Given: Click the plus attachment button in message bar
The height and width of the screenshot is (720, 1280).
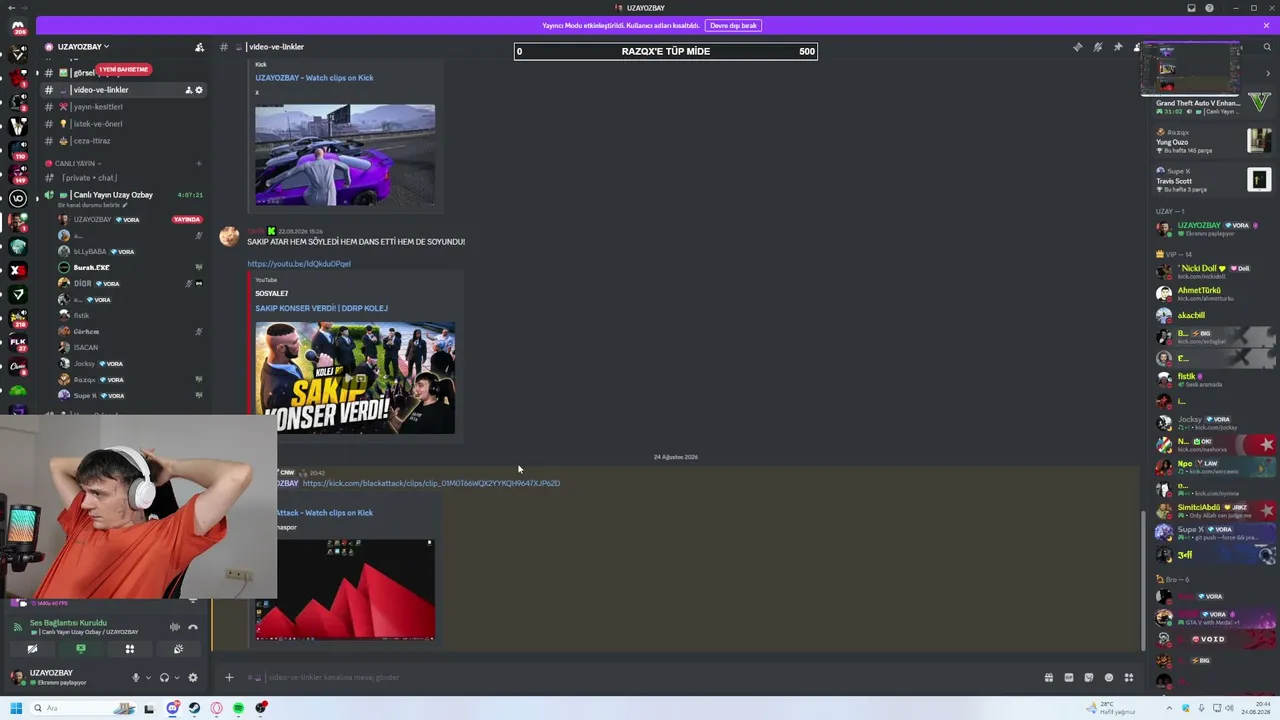Looking at the screenshot, I should [x=228, y=677].
